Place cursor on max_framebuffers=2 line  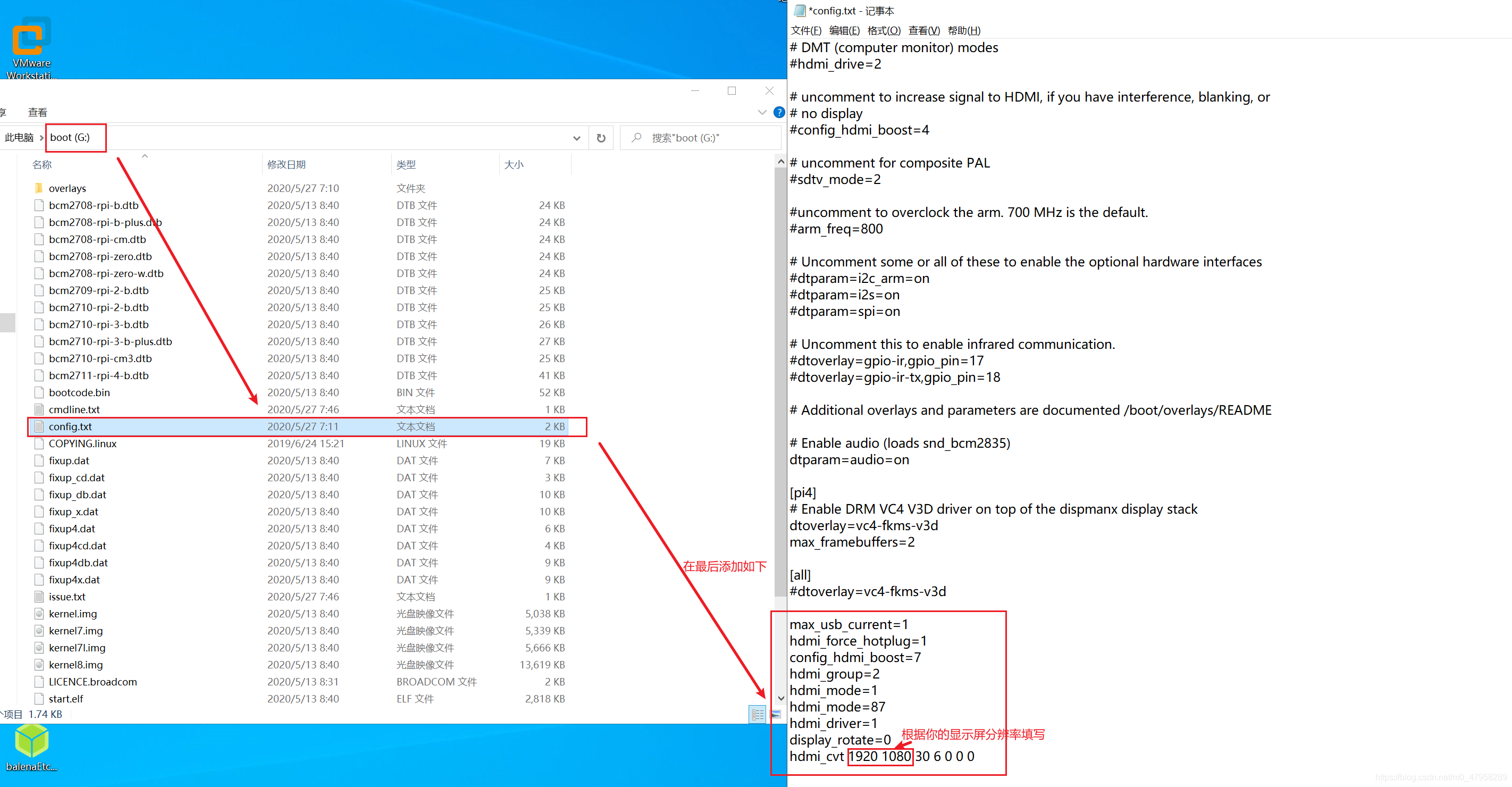852,542
